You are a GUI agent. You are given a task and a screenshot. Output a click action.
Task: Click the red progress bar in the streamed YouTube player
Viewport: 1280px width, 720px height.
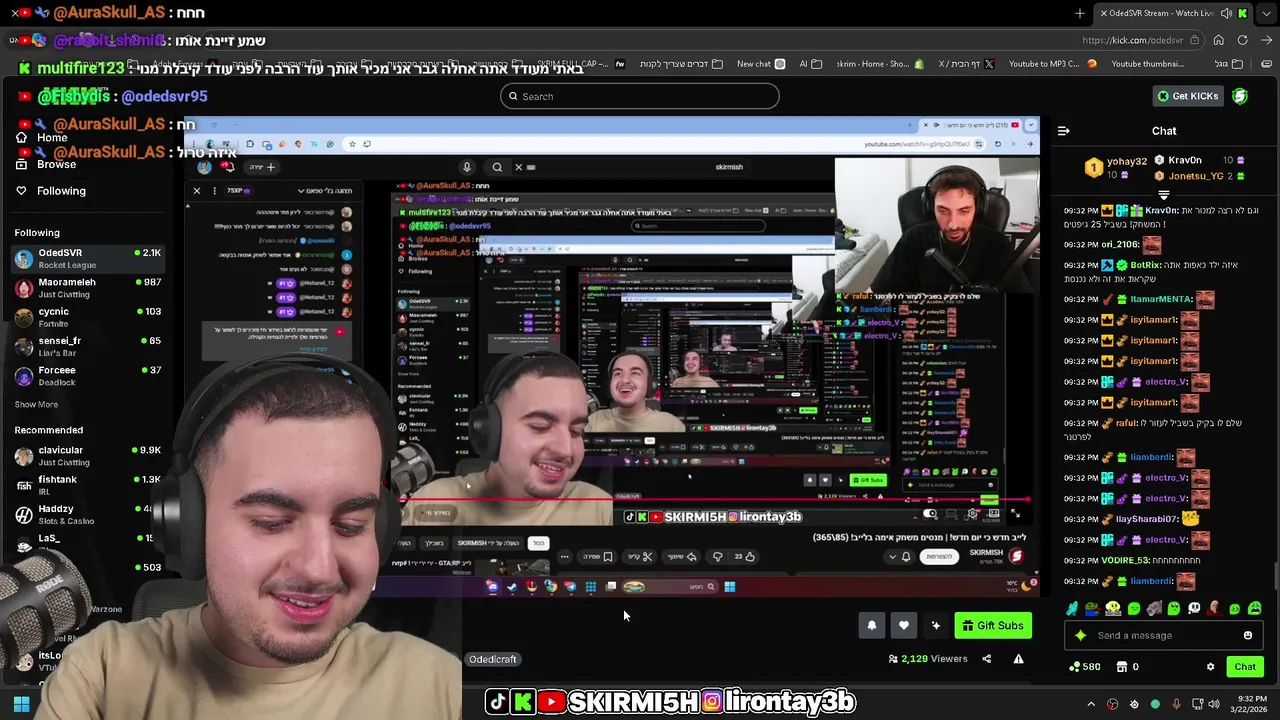pyautogui.click(x=714, y=498)
